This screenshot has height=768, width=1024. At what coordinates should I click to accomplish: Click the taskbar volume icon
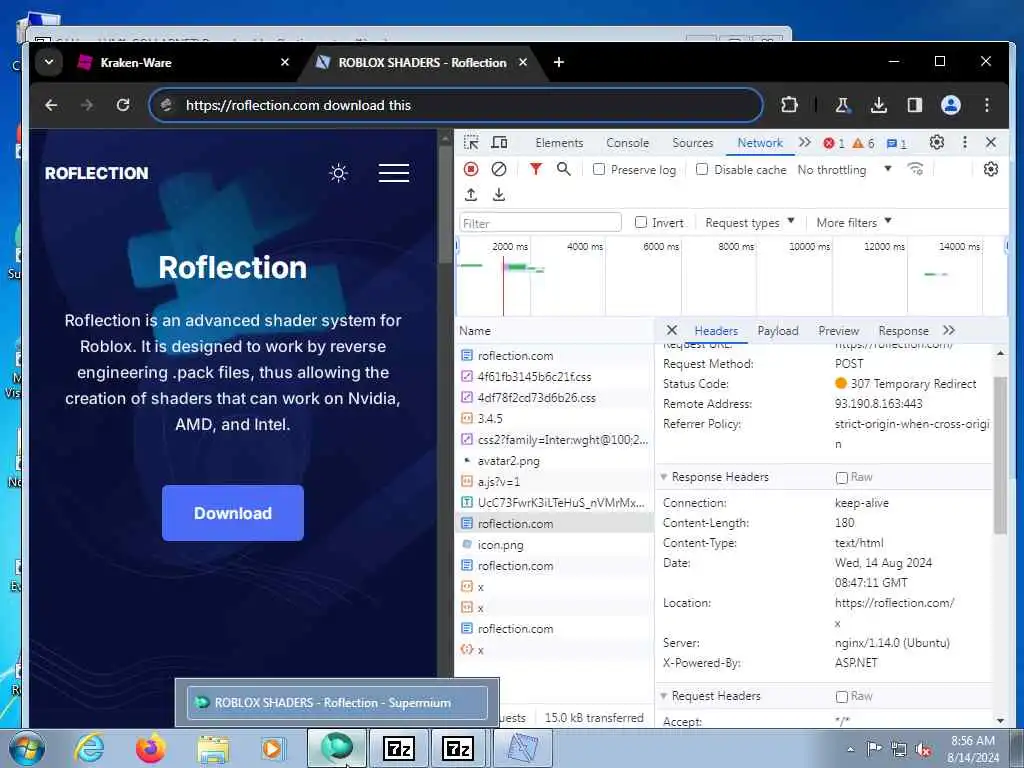[x=923, y=749]
